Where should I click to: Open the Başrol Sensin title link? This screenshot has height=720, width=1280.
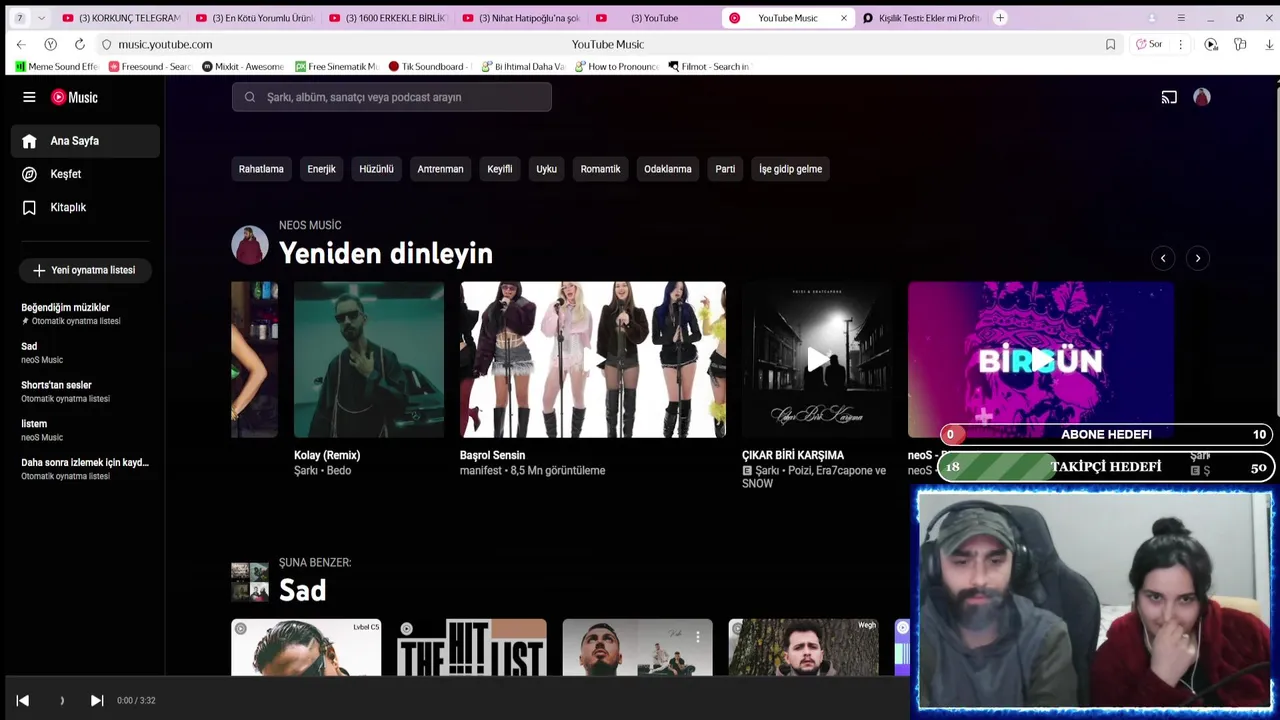492,455
